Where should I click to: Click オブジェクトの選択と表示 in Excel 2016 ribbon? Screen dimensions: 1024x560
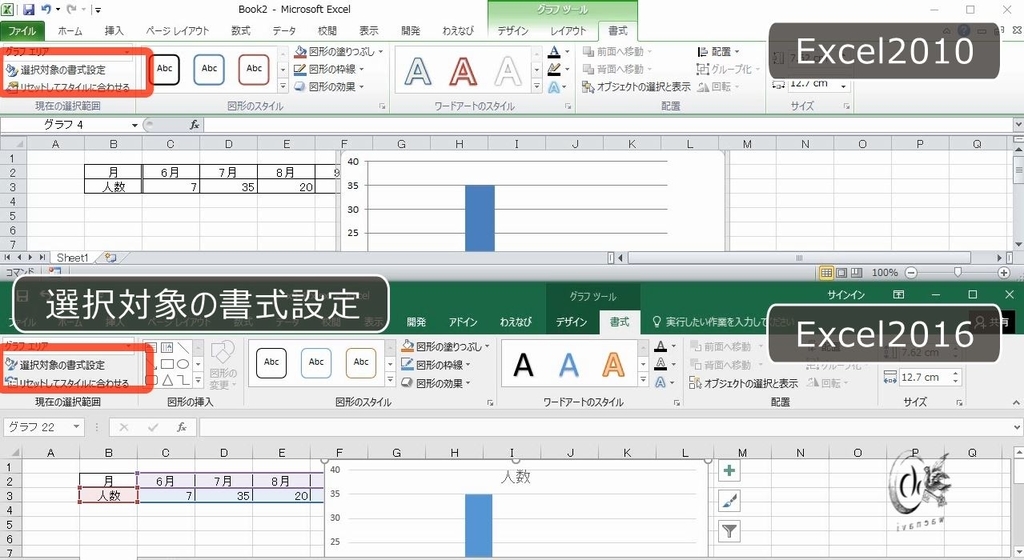pos(744,383)
